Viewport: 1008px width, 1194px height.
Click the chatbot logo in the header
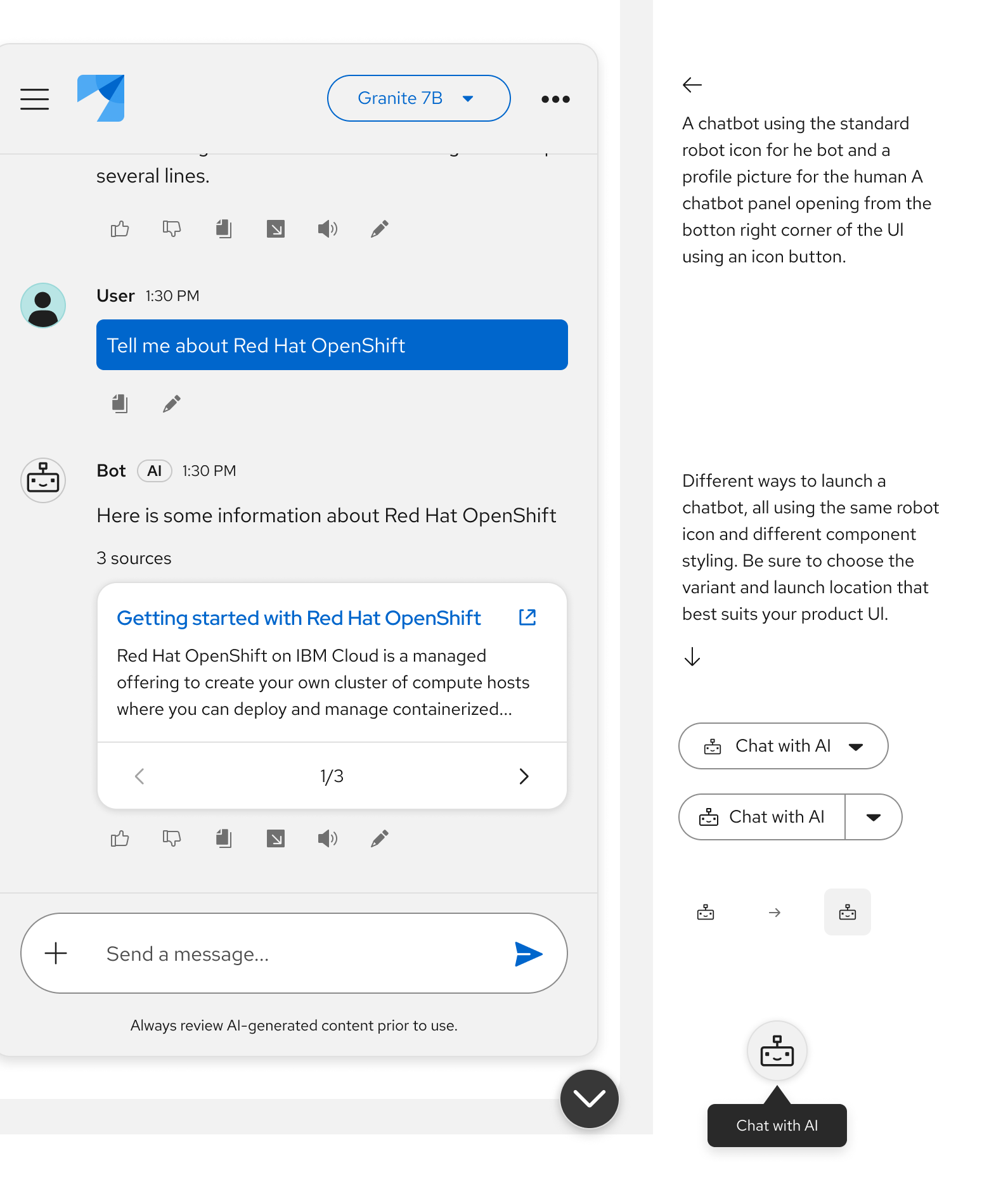tap(101, 98)
